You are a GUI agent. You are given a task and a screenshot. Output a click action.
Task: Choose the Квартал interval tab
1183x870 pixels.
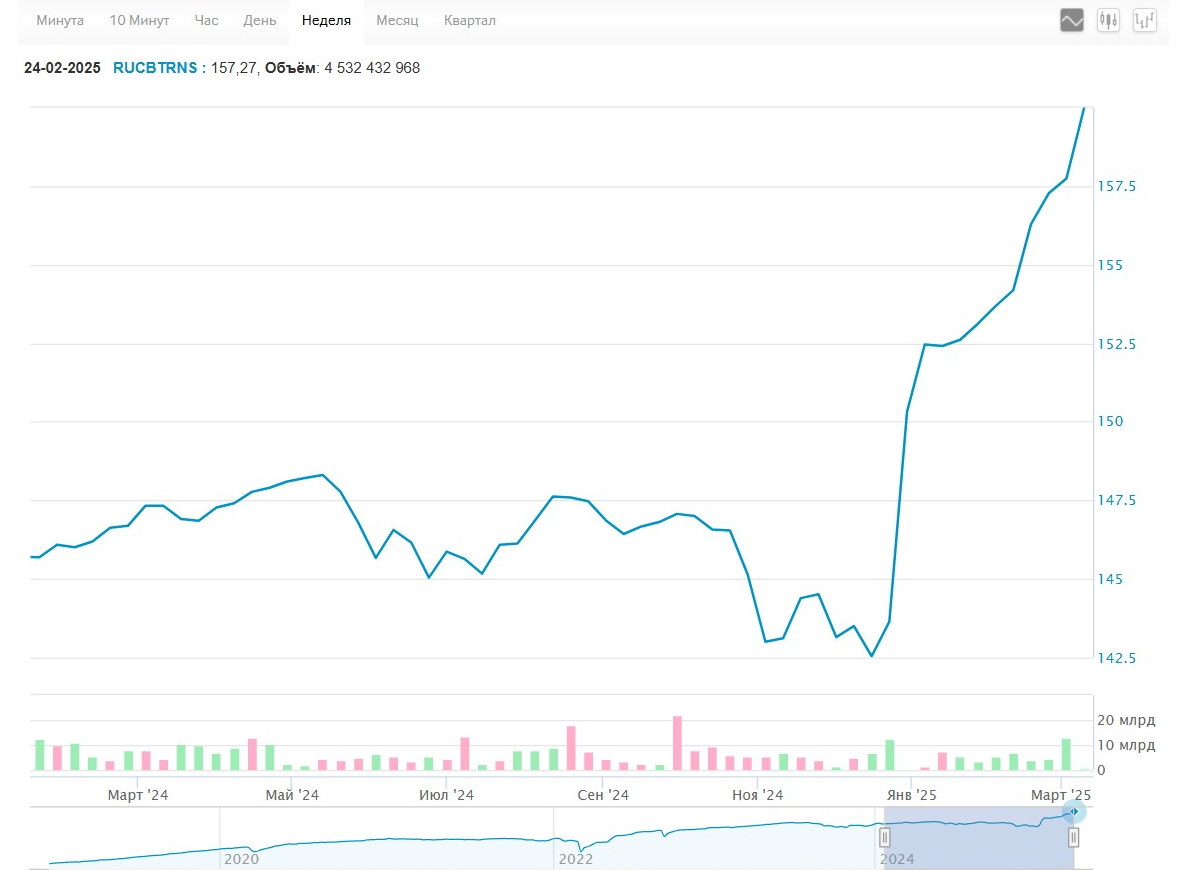469,21
